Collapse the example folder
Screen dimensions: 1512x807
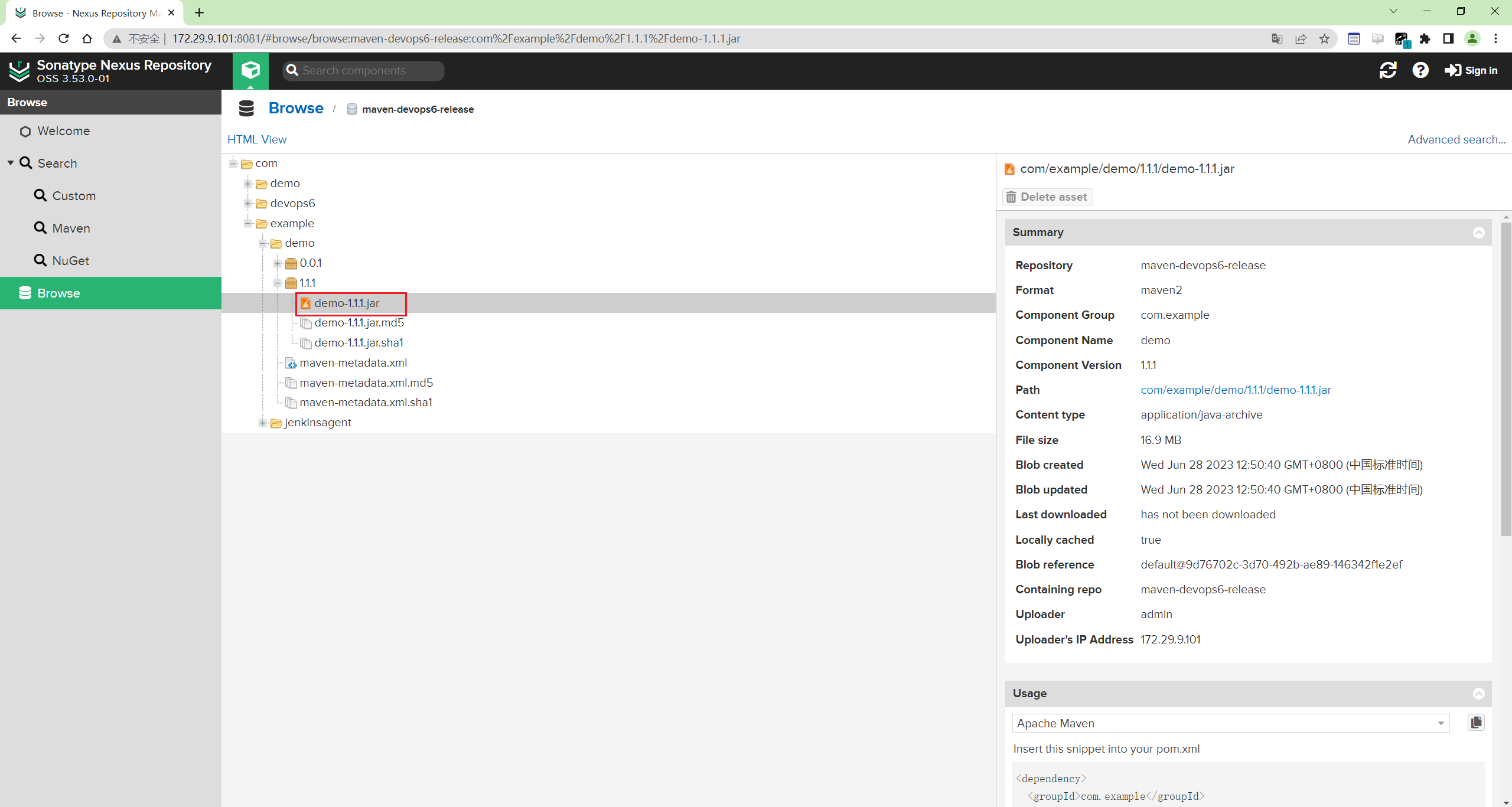(x=249, y=224)
